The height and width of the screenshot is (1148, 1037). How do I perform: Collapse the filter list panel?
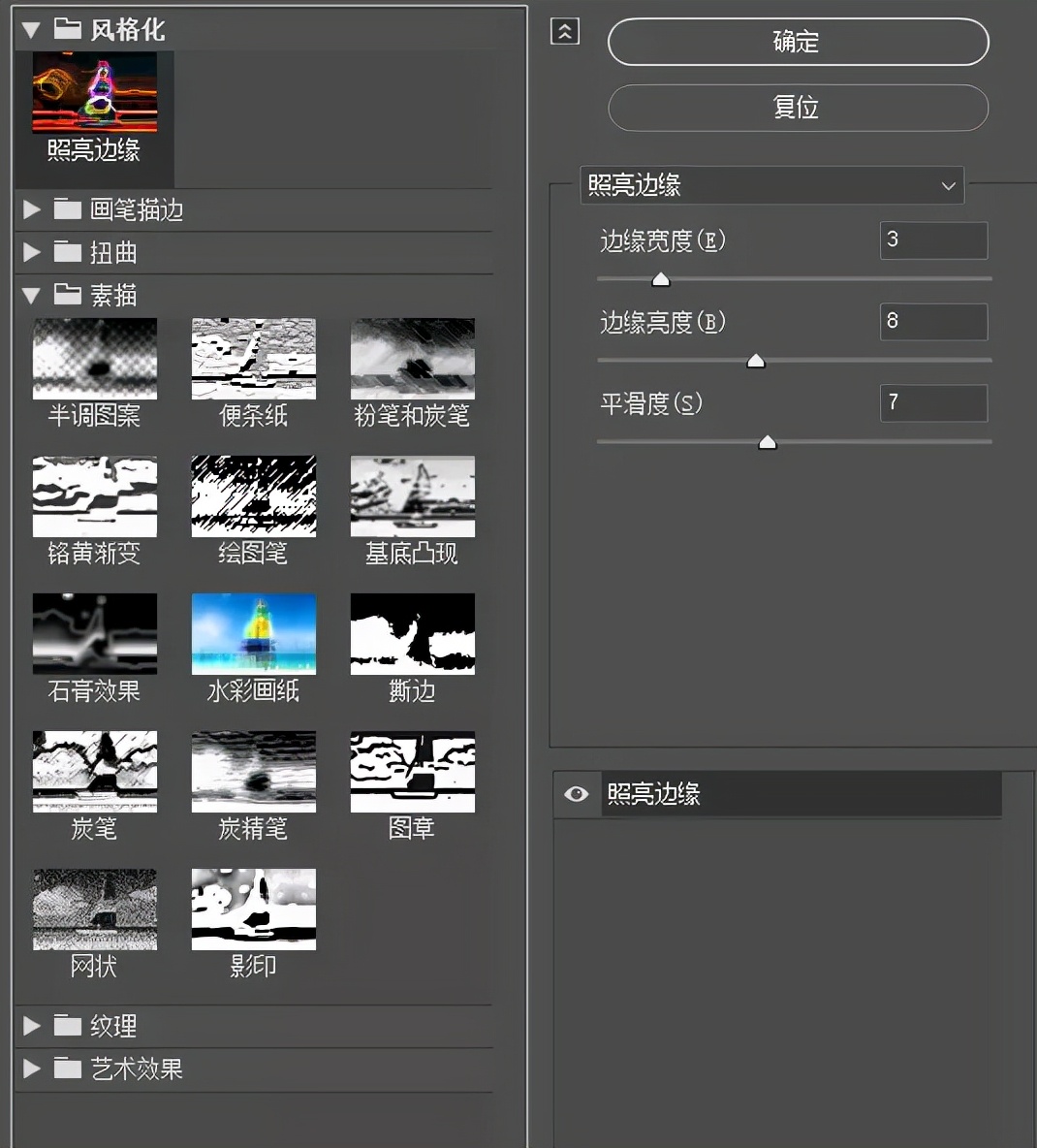564,31
